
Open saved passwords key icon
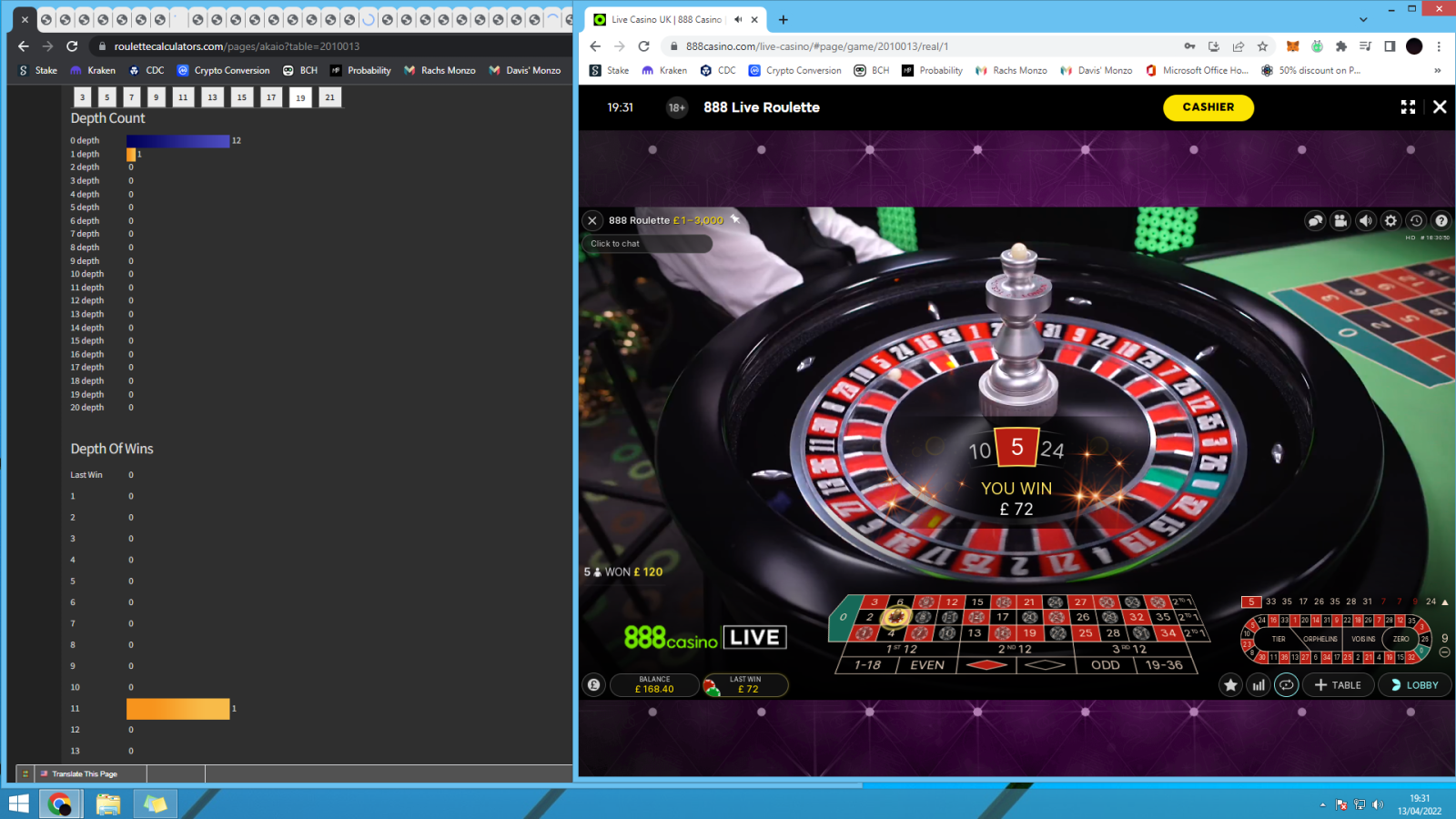point(1189,46)
